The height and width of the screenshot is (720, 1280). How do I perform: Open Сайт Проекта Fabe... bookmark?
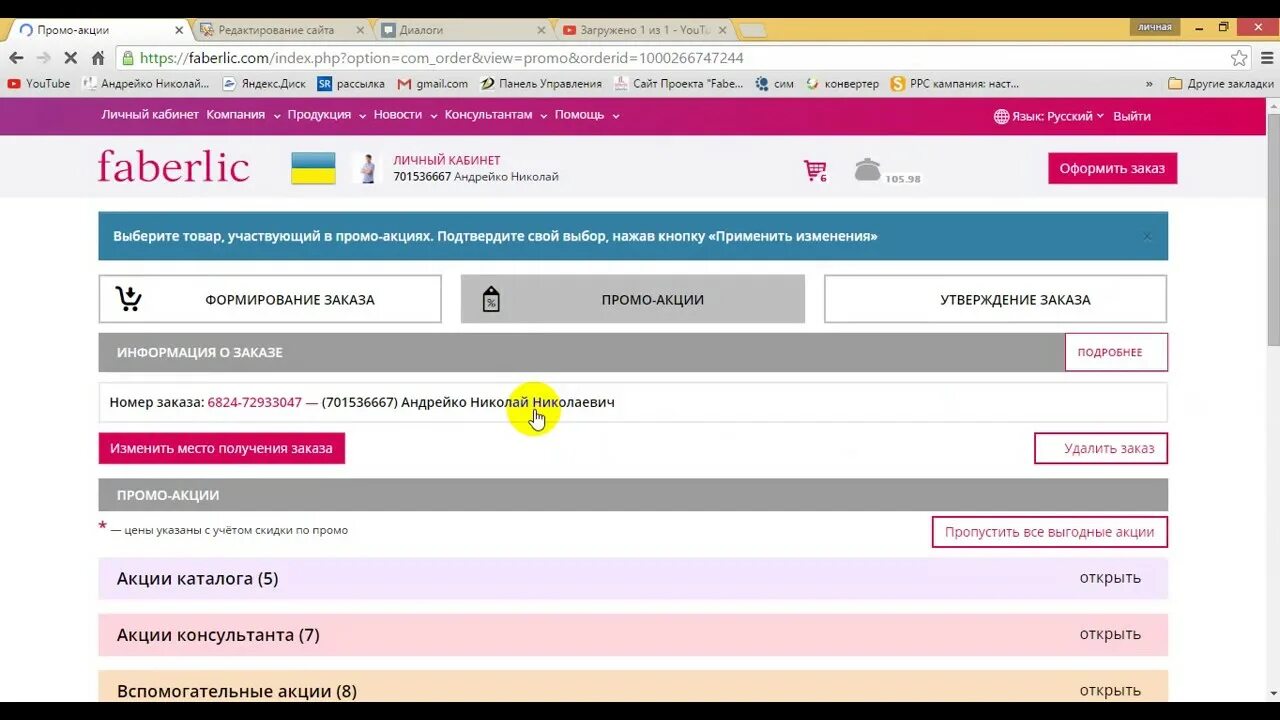click(679, 84)
